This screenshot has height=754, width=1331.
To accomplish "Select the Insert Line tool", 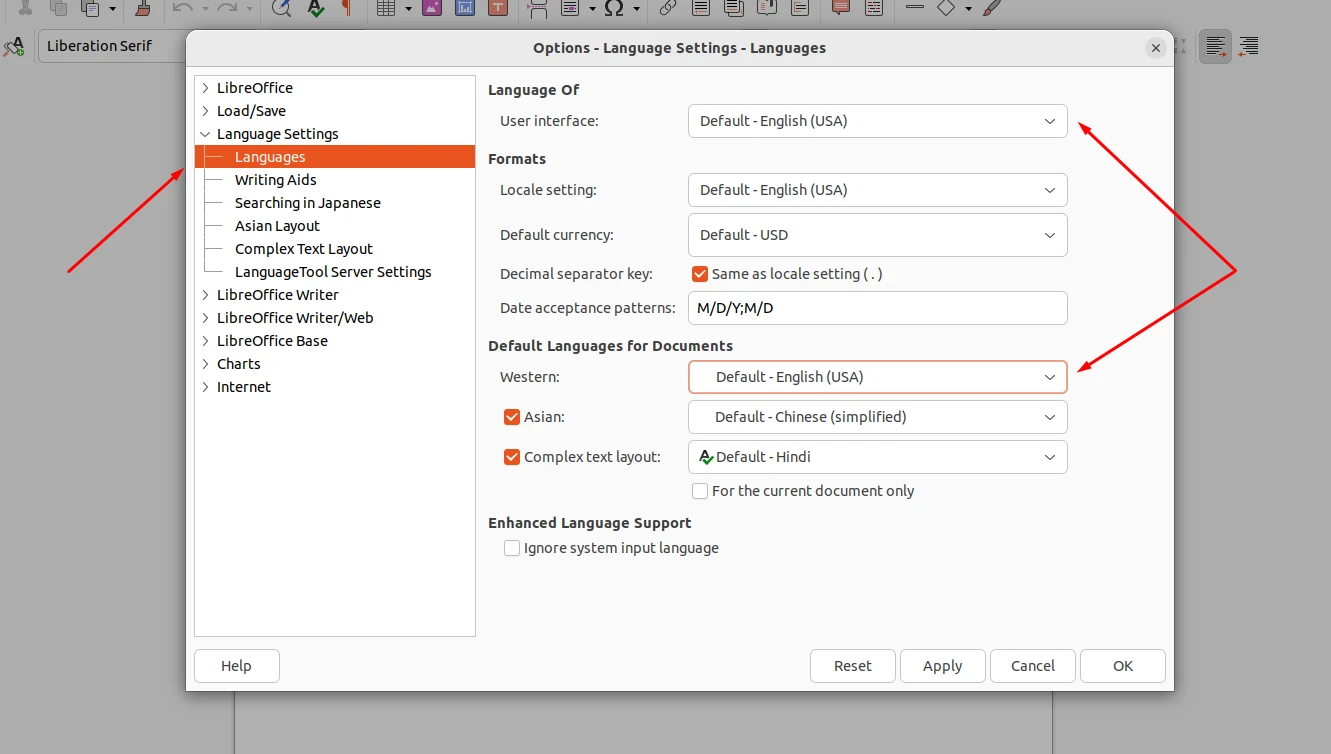I will pyautogui.click(x=914, y=8).
